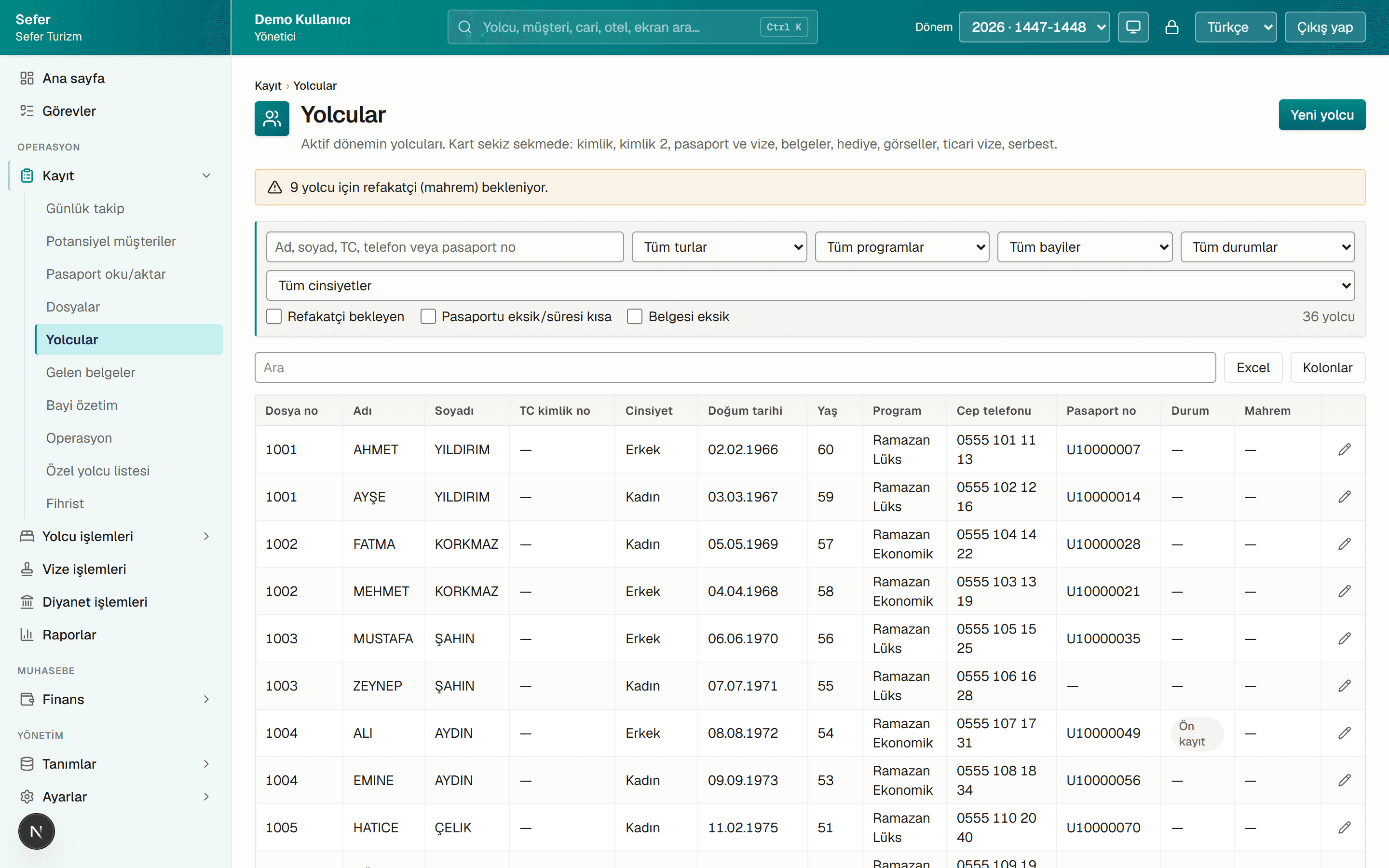Click the Ara table search field
1389x868 pixels.
click(x=735, y=367)
